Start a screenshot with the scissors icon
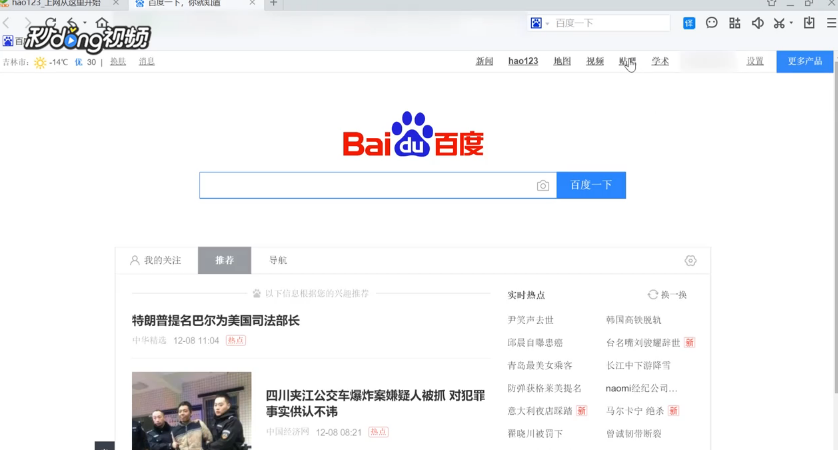The height and width of the screenshot is (450, 838). (x=779, y=23)
